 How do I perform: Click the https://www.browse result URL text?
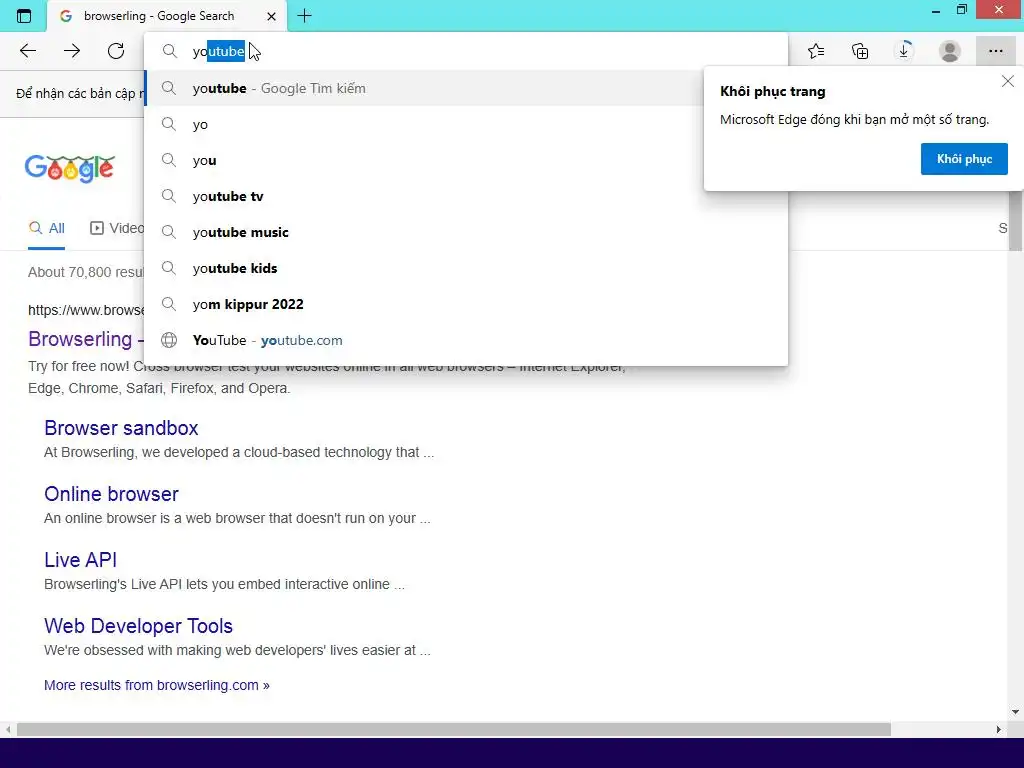click(86, 310)
